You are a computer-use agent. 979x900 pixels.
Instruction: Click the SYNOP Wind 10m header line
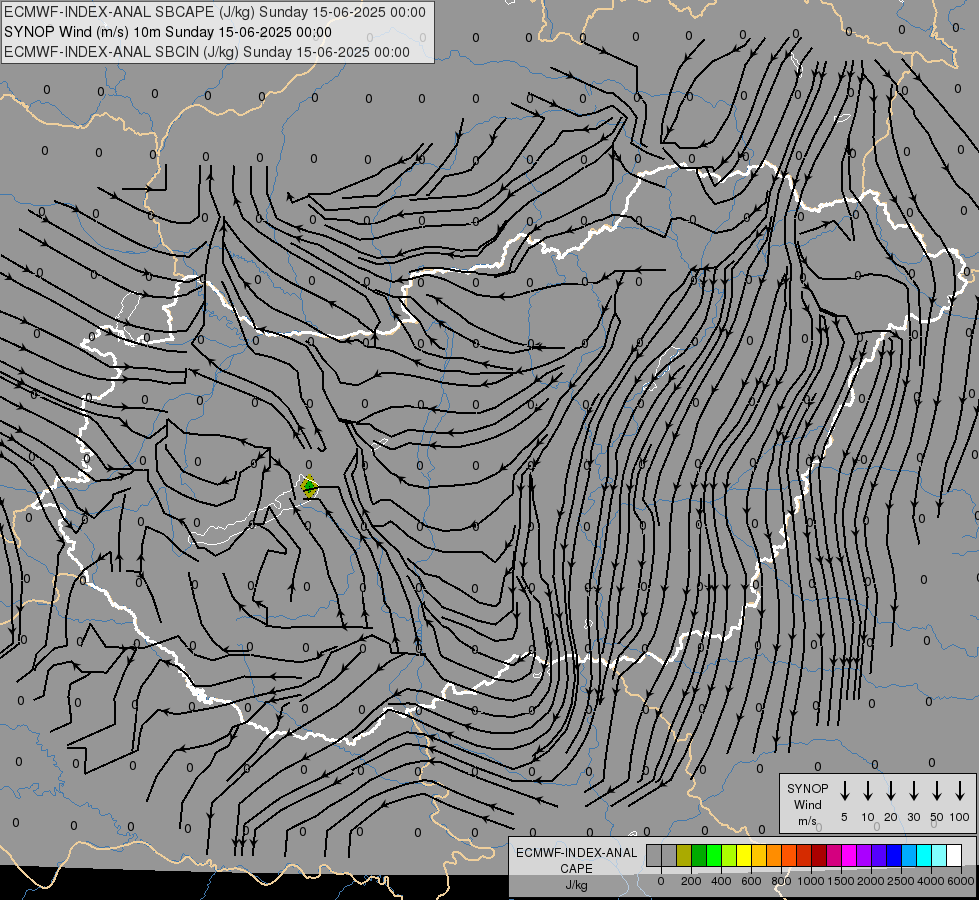(x=168, y=32)
